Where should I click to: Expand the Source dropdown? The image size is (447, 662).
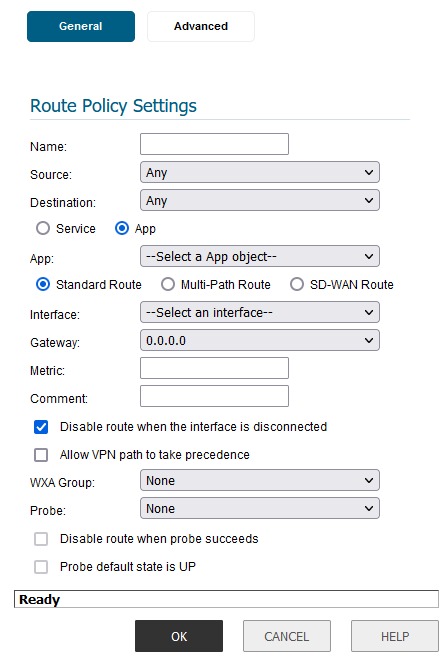coord(260,172)
